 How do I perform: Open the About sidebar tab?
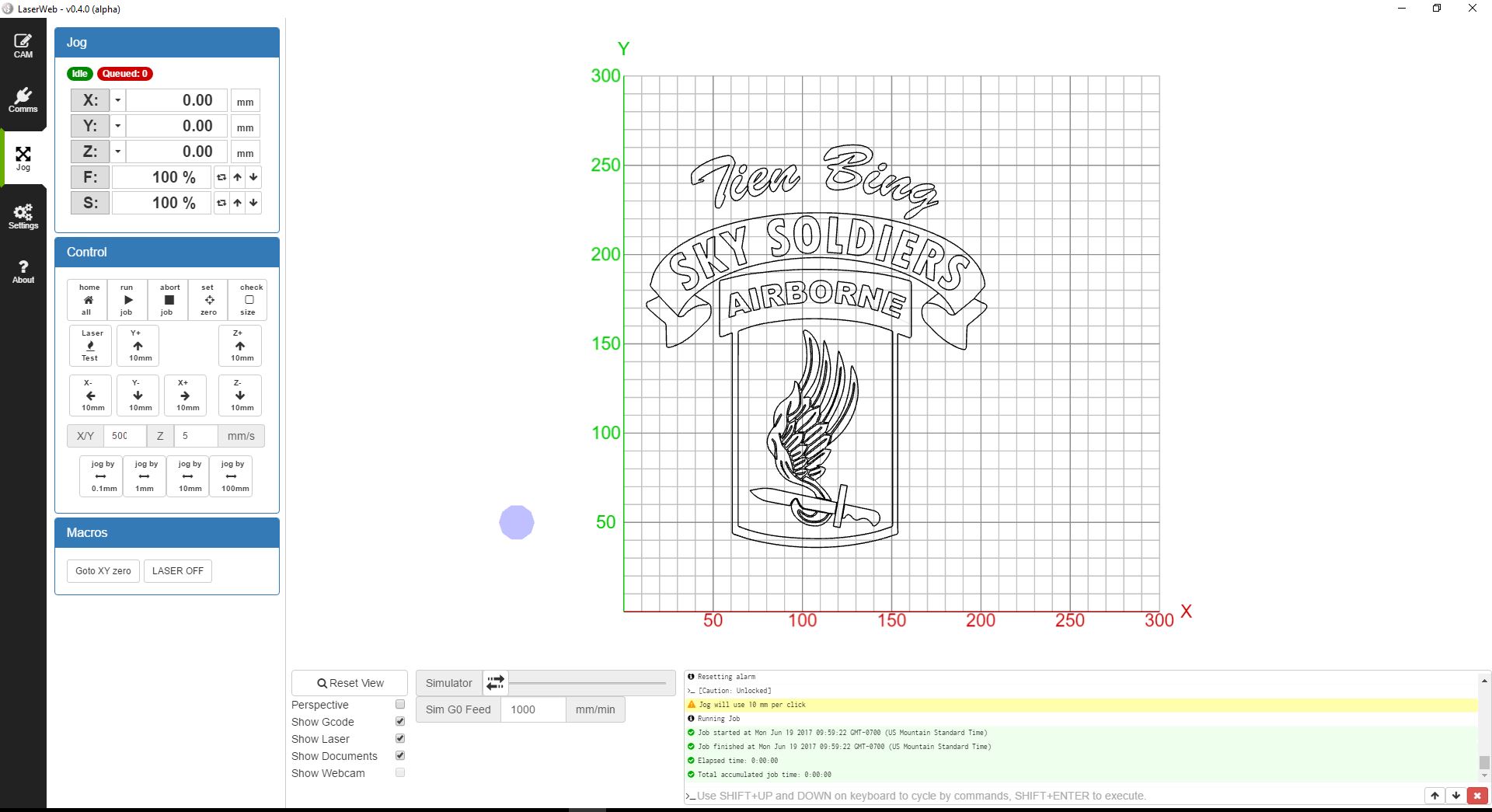pyautogui.click(x=23, y=271)
